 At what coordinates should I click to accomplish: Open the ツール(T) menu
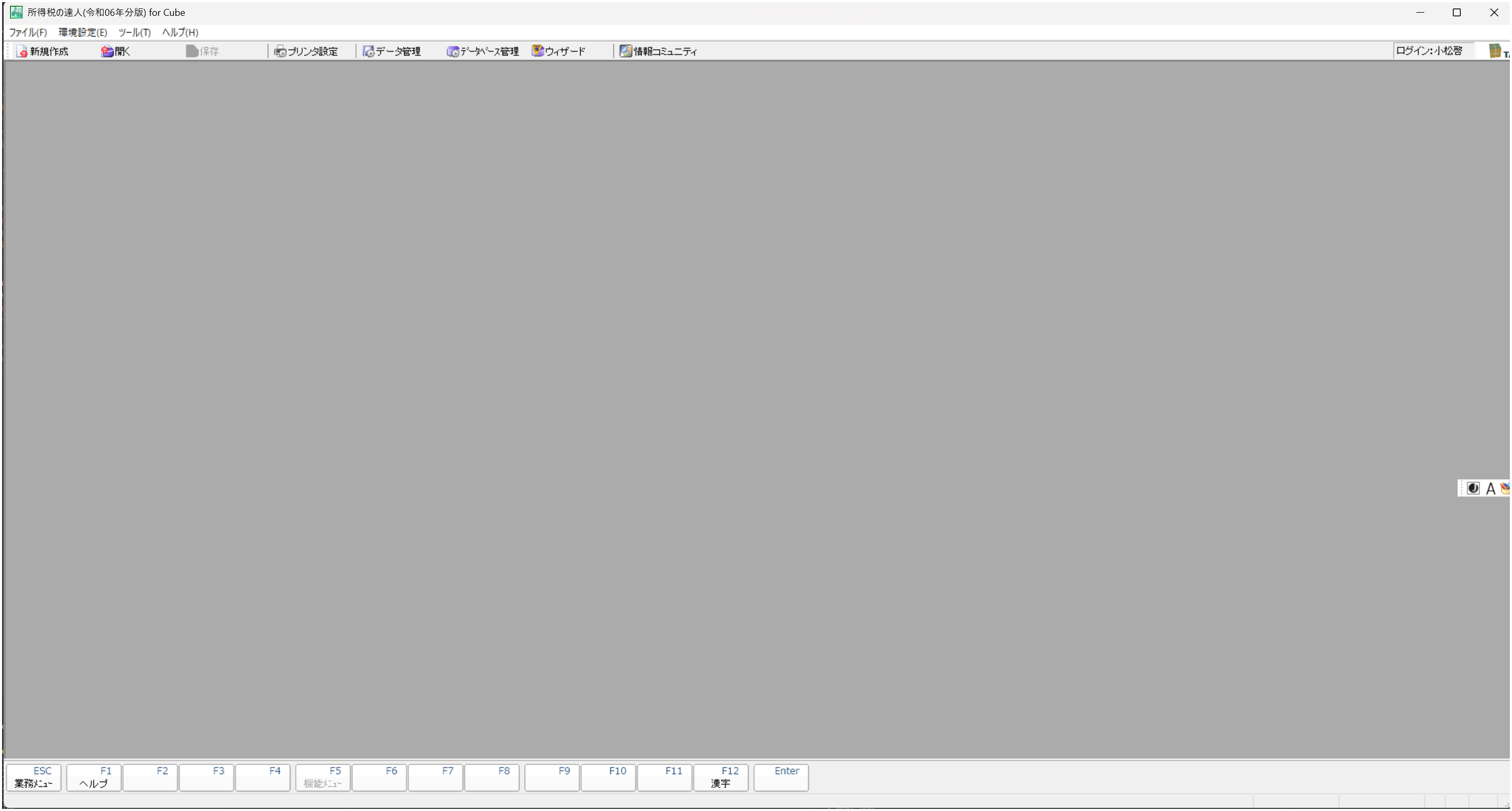(134, 32)
